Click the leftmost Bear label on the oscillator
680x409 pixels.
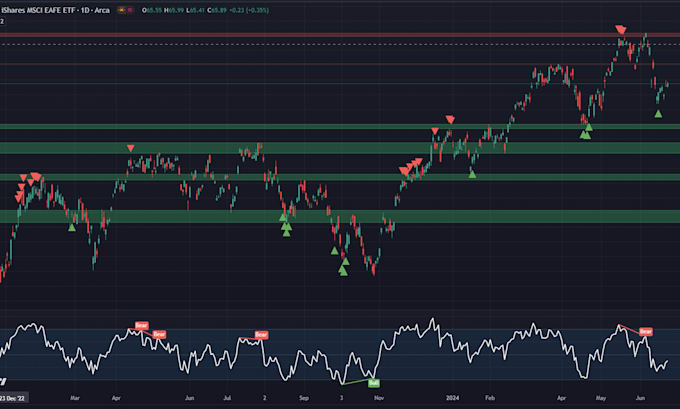coord(141,326)
